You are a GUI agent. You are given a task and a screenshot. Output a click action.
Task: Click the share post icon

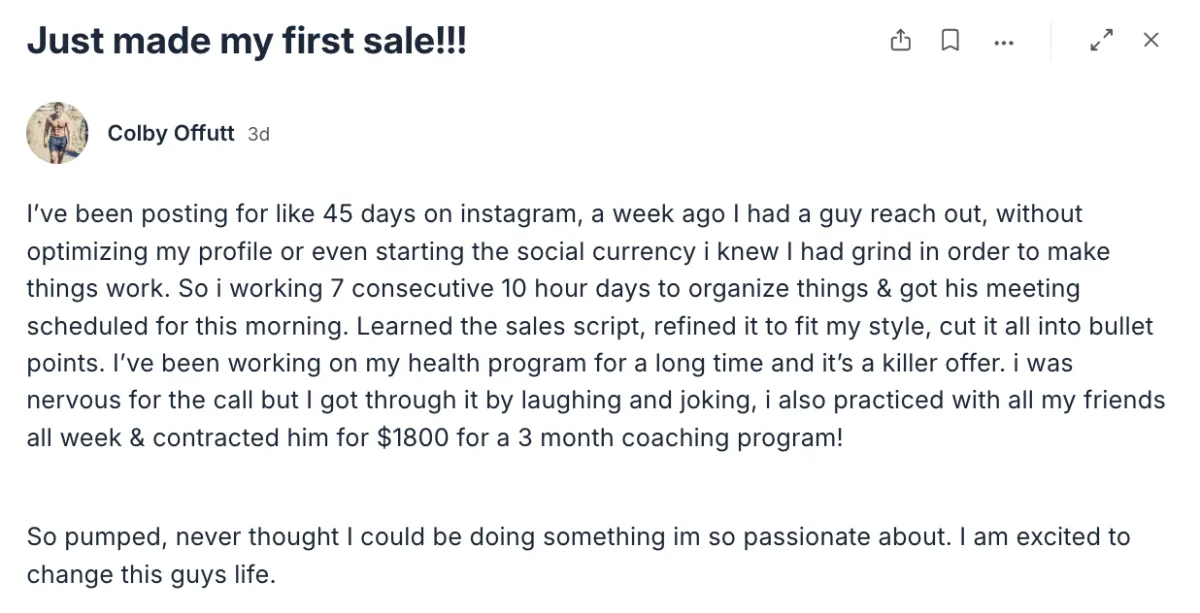(x=900, y=41)
